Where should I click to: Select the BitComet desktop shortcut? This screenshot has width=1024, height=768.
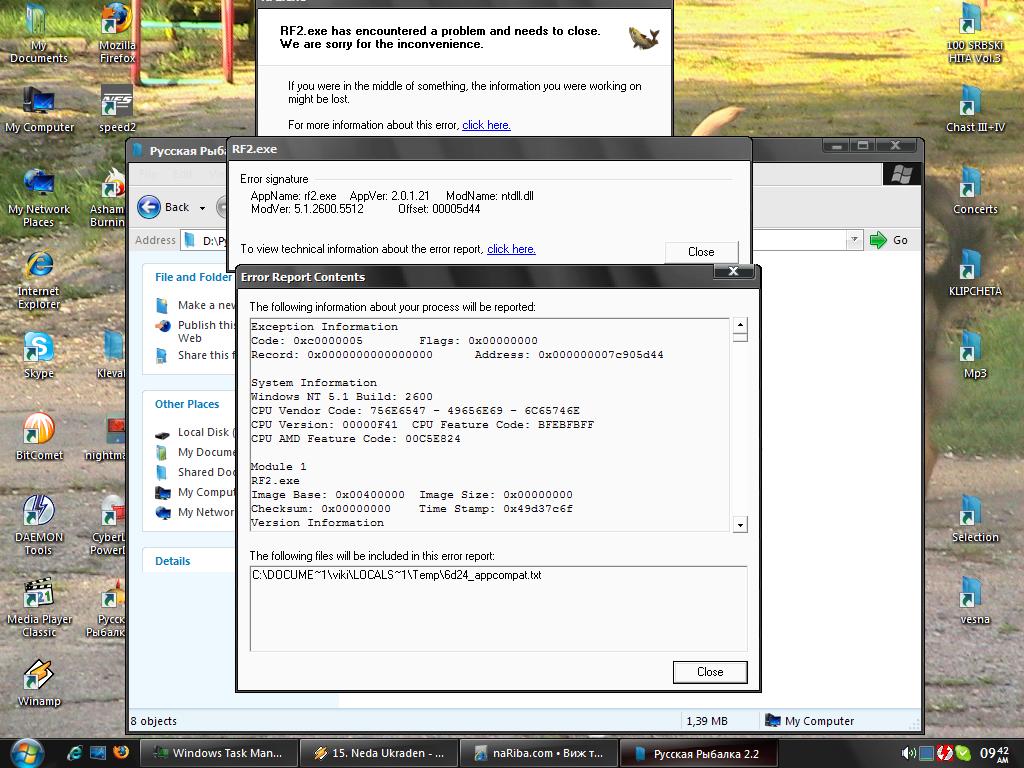click(39, 437)
